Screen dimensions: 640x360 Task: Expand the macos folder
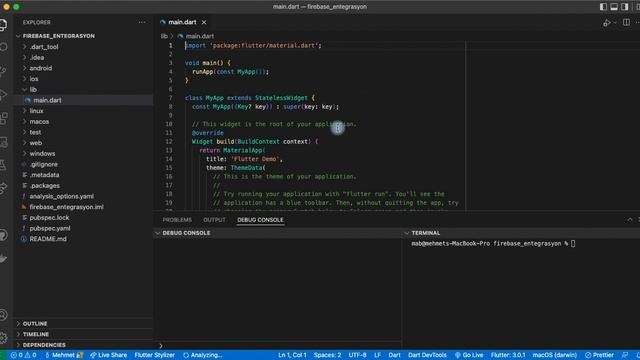pyautogui.click(x=39, y=122)
